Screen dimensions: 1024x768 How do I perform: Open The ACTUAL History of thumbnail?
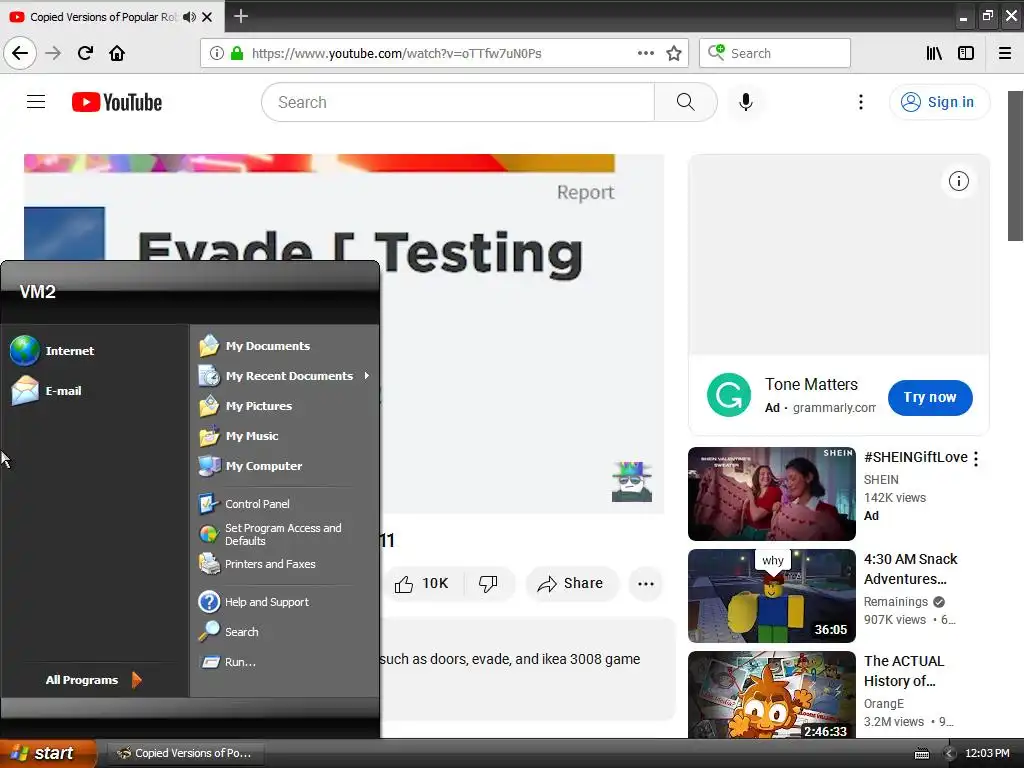tap(771, 695)
